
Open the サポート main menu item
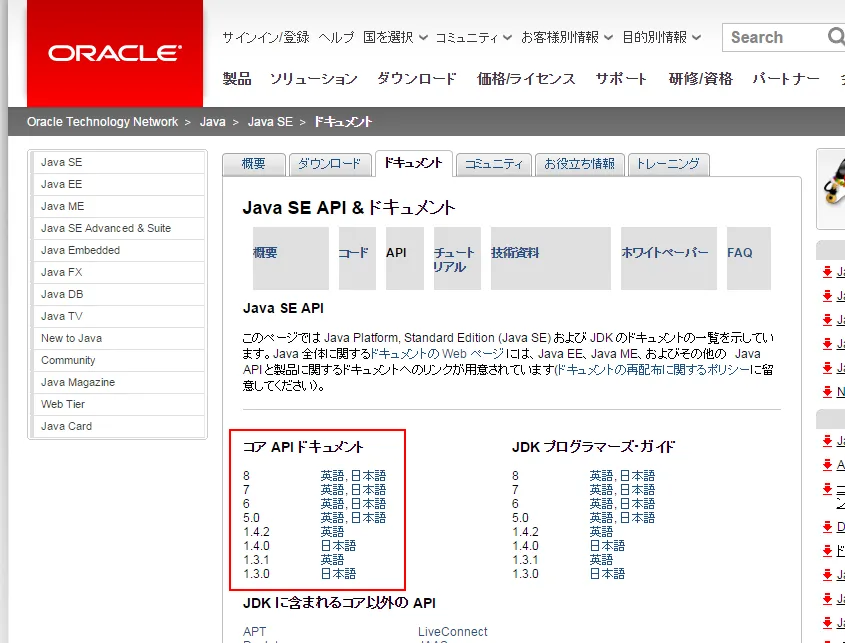tap(621, 79)
